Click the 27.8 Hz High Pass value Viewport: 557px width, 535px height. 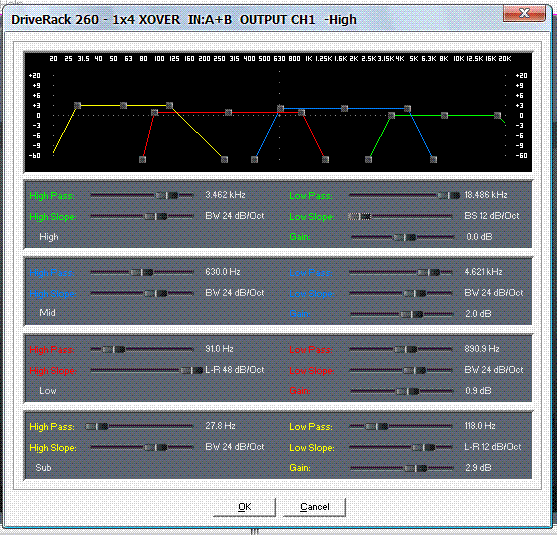221,426
